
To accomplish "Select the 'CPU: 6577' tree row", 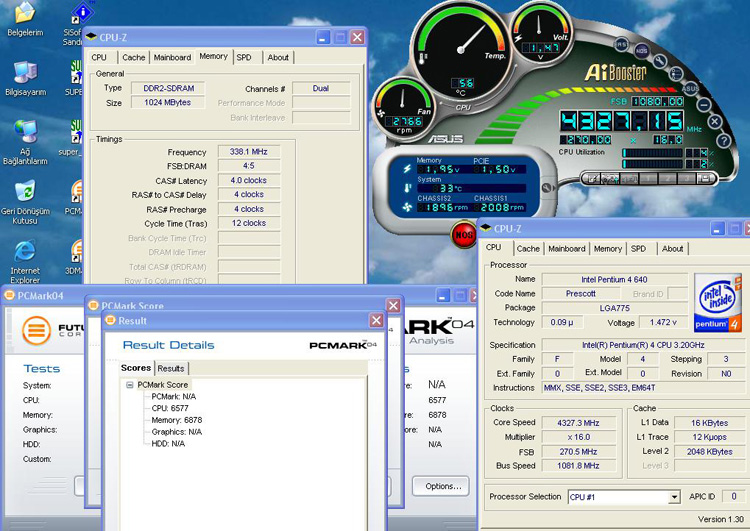I will click(x=170, y=408).
